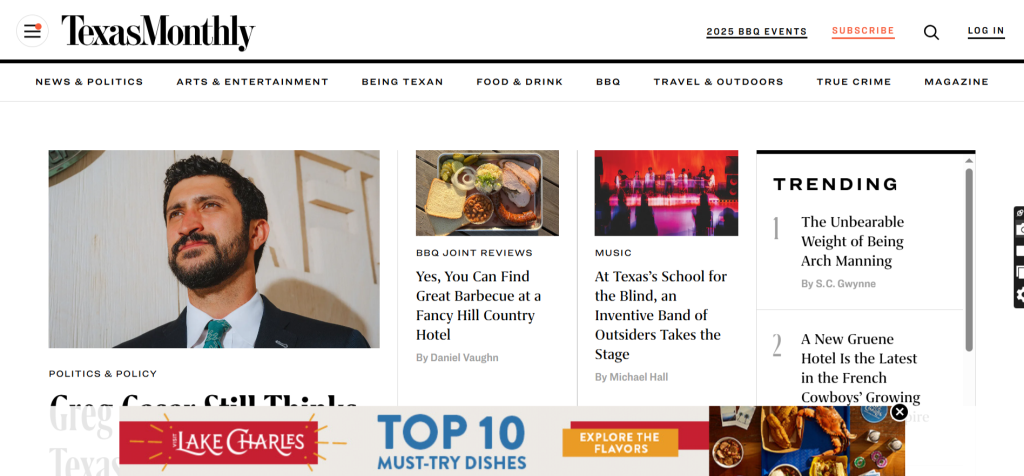1024x476 pixels.
Task: Click the Trending panel scroll-up arrow
Action: point(969,161)
